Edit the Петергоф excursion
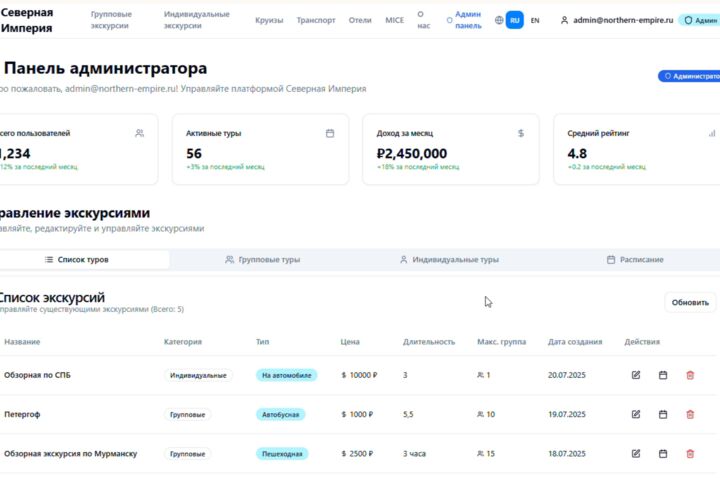720x480 pixels. [636, 414]
